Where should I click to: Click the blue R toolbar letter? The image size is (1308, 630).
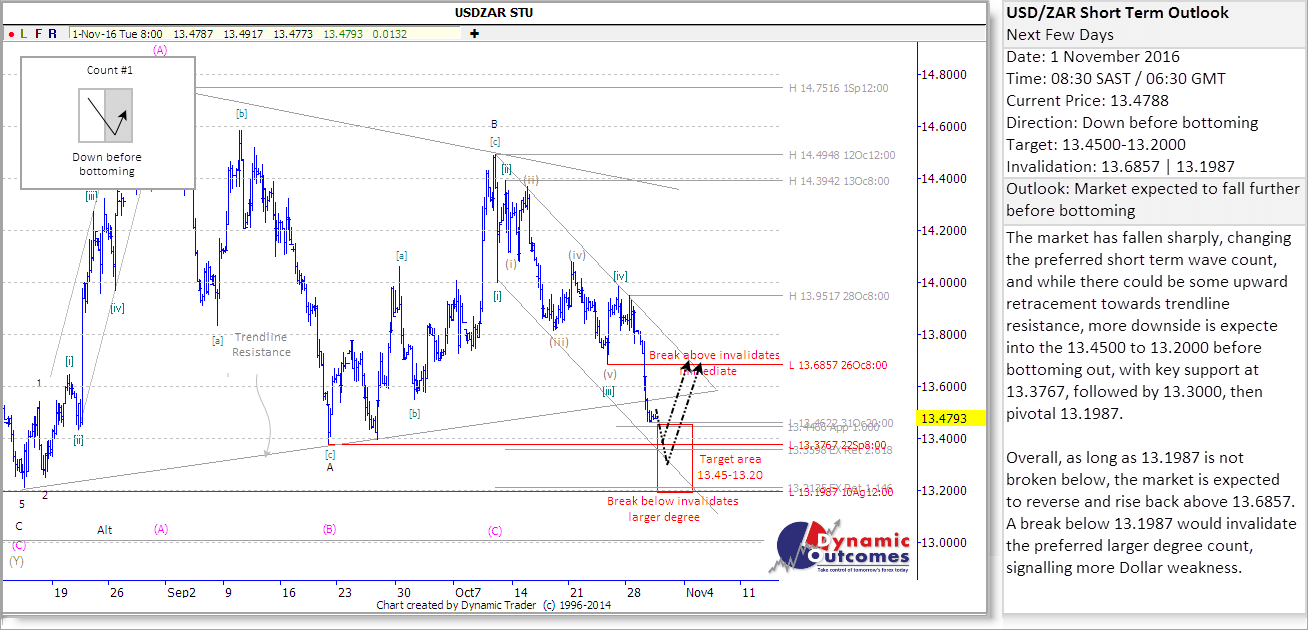pos(52,33)
